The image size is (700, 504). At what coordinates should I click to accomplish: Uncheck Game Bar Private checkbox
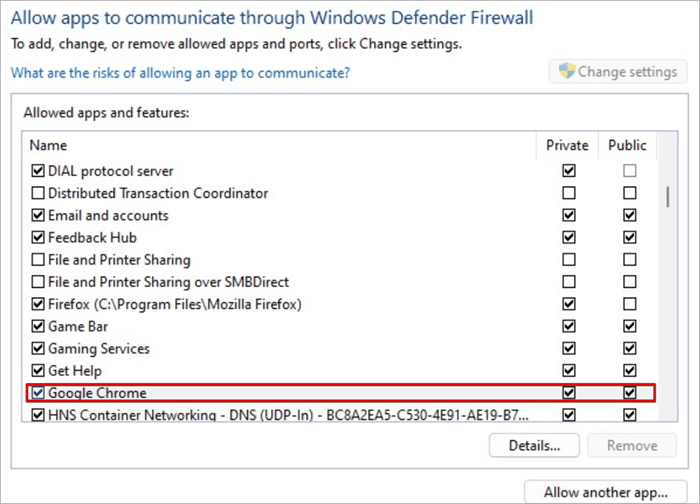[569, 326]
